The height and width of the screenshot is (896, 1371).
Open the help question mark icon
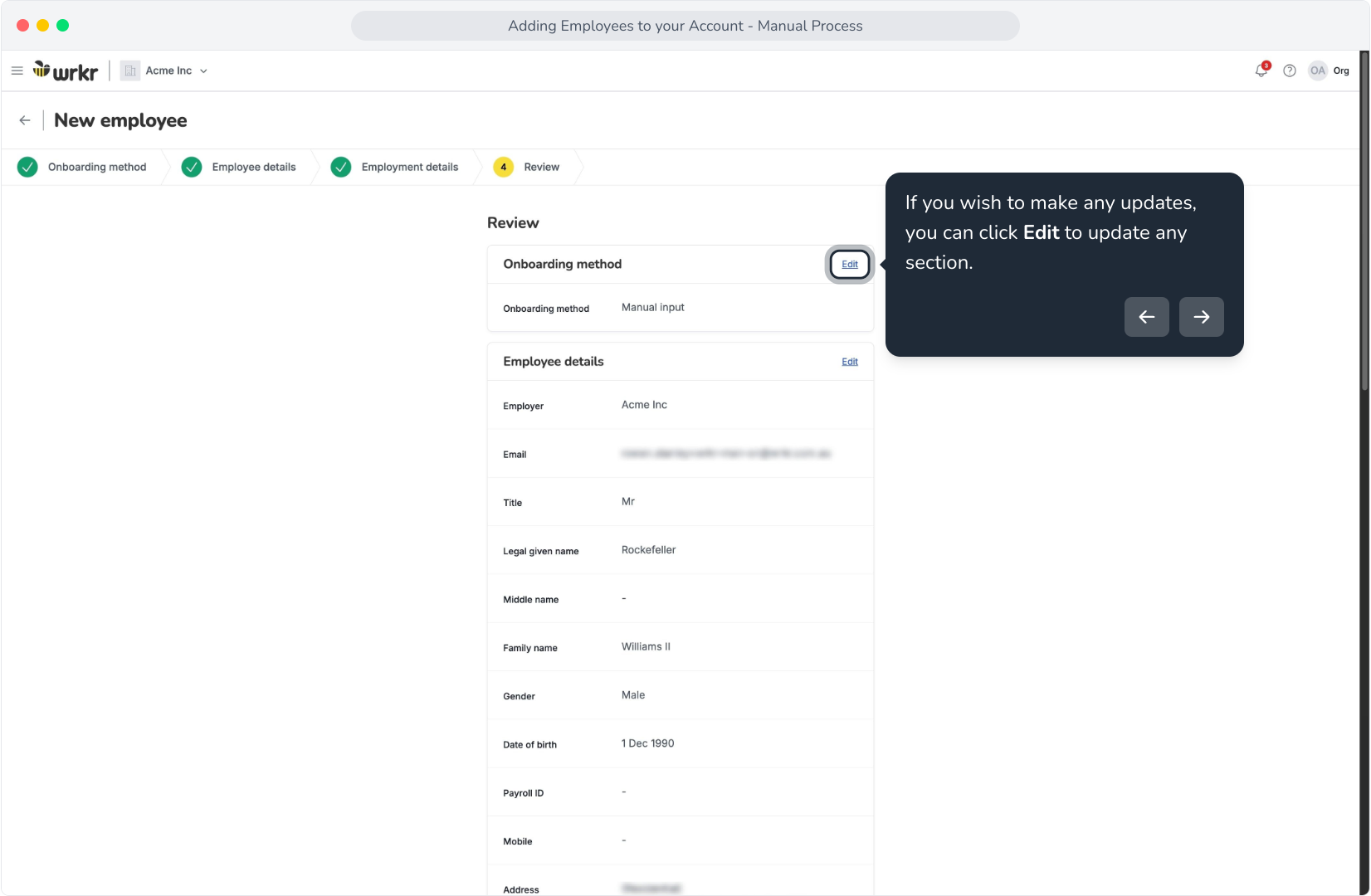1290,71
